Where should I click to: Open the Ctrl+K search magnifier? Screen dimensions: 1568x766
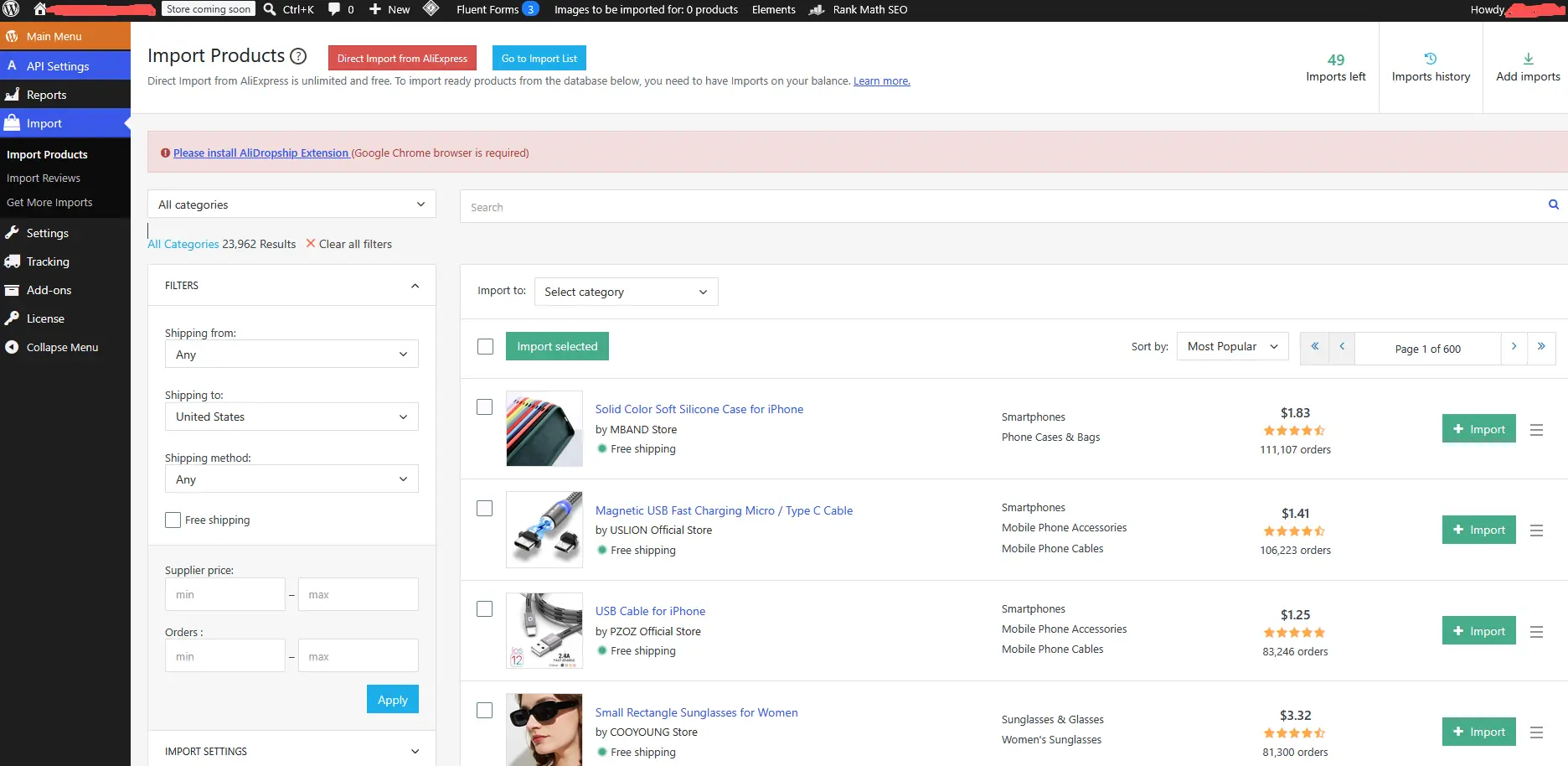tap(270, 9)
